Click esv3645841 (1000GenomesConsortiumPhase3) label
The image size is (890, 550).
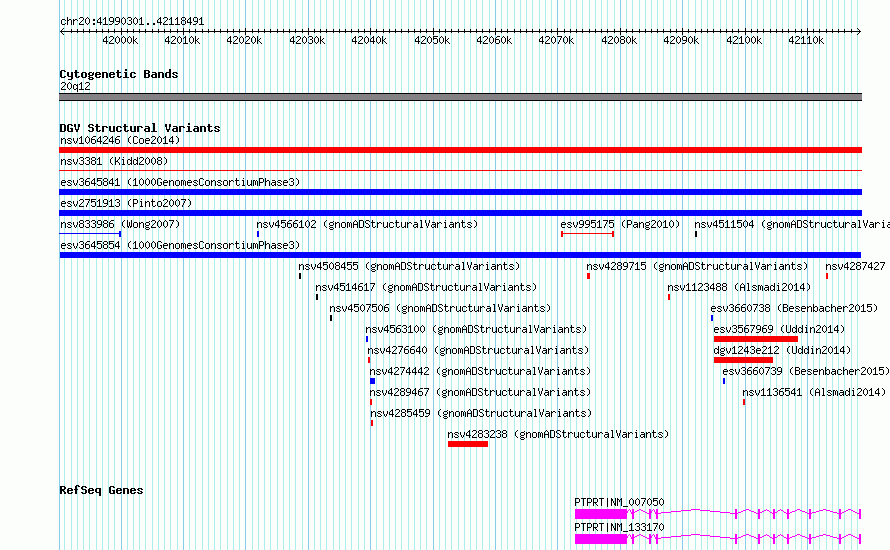pyautogui.click(x=180, y=182)
